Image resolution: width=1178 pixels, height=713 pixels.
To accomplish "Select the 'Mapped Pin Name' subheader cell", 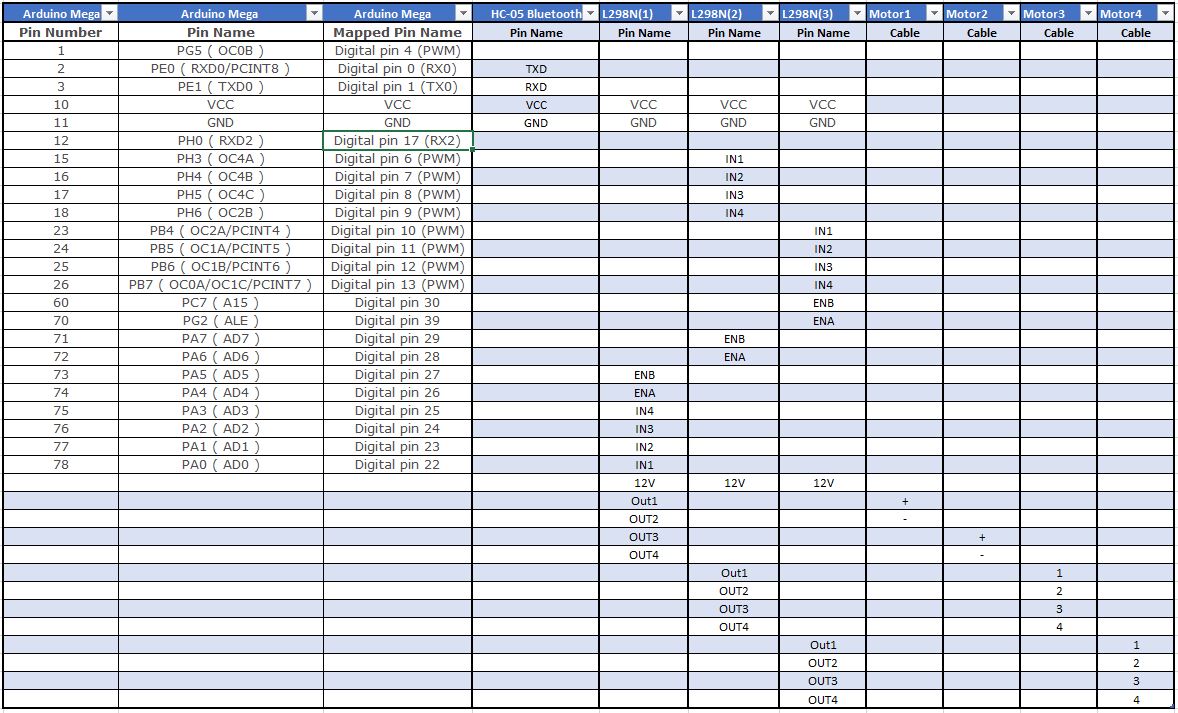I will point(398,32).
